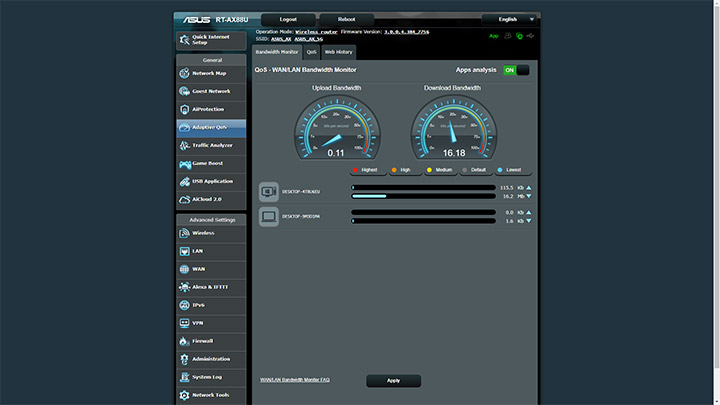
Task: Click the ASUS_AX_5G SSID link
Action: [x=309, y=39]
